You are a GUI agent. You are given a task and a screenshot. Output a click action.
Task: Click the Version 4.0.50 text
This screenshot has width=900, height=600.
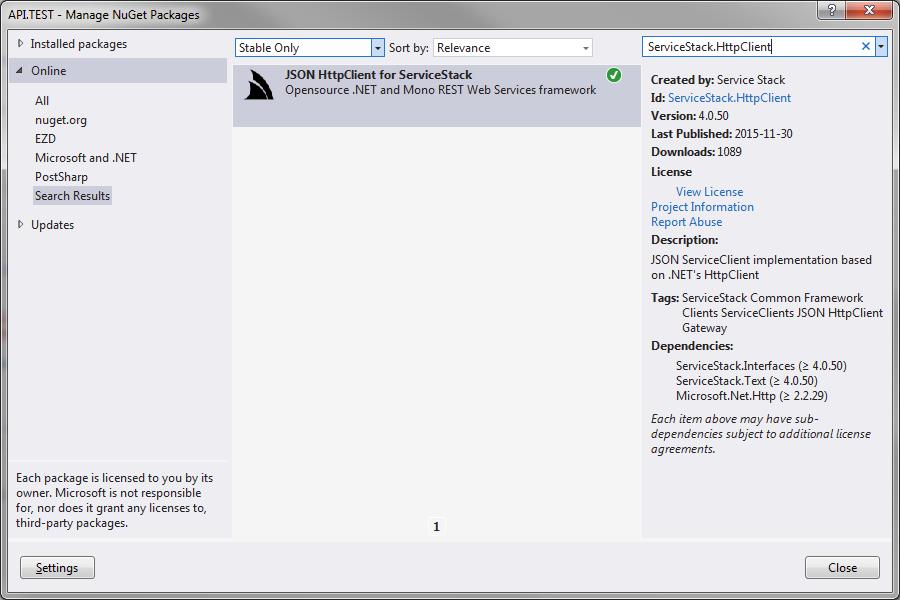[689, 116]
